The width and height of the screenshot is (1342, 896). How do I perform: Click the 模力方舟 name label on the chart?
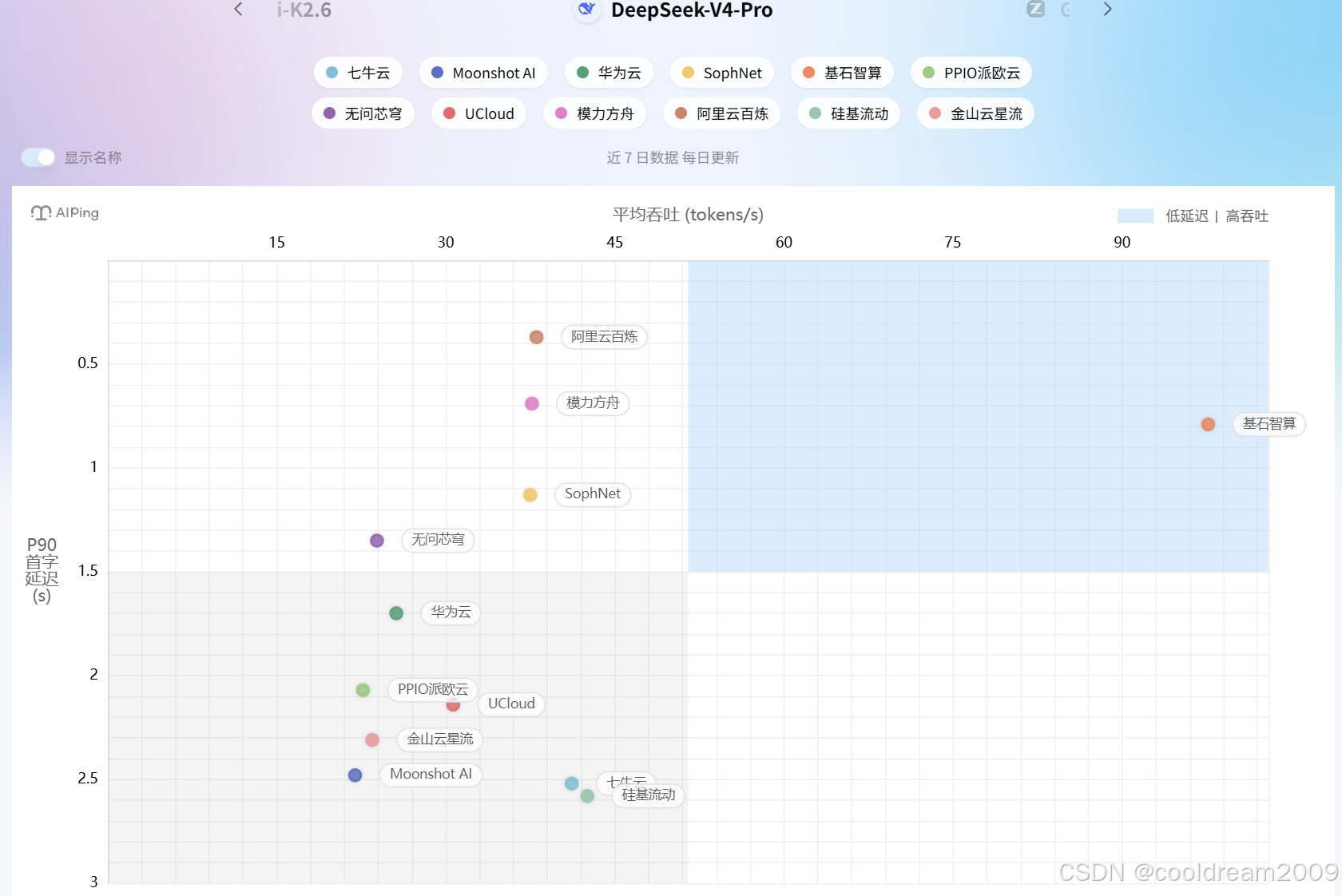(x=593, y=403)
